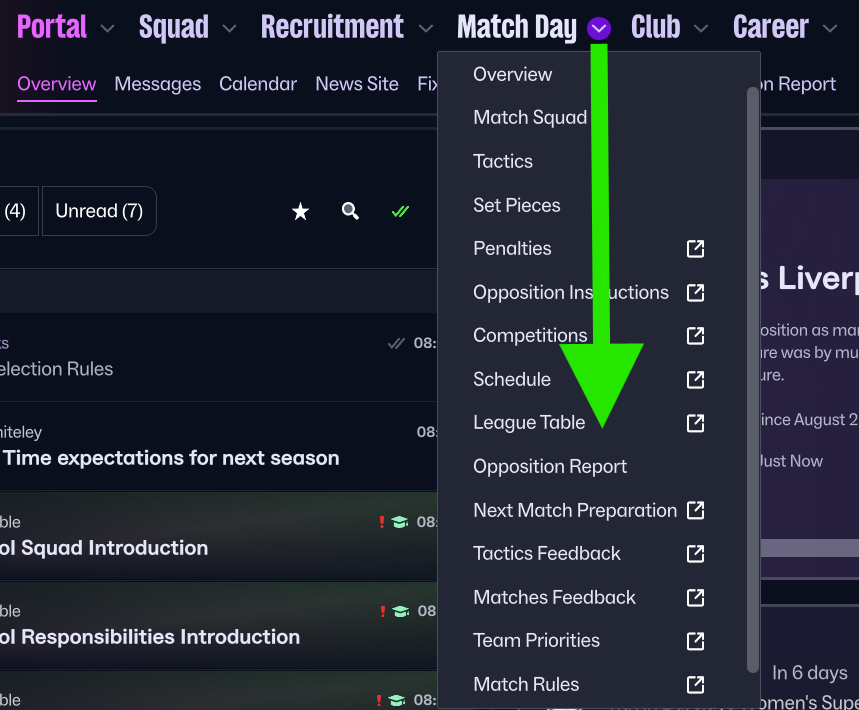
Task: Open the inbox search magnifier icon
Action: (x=350, y=211)
